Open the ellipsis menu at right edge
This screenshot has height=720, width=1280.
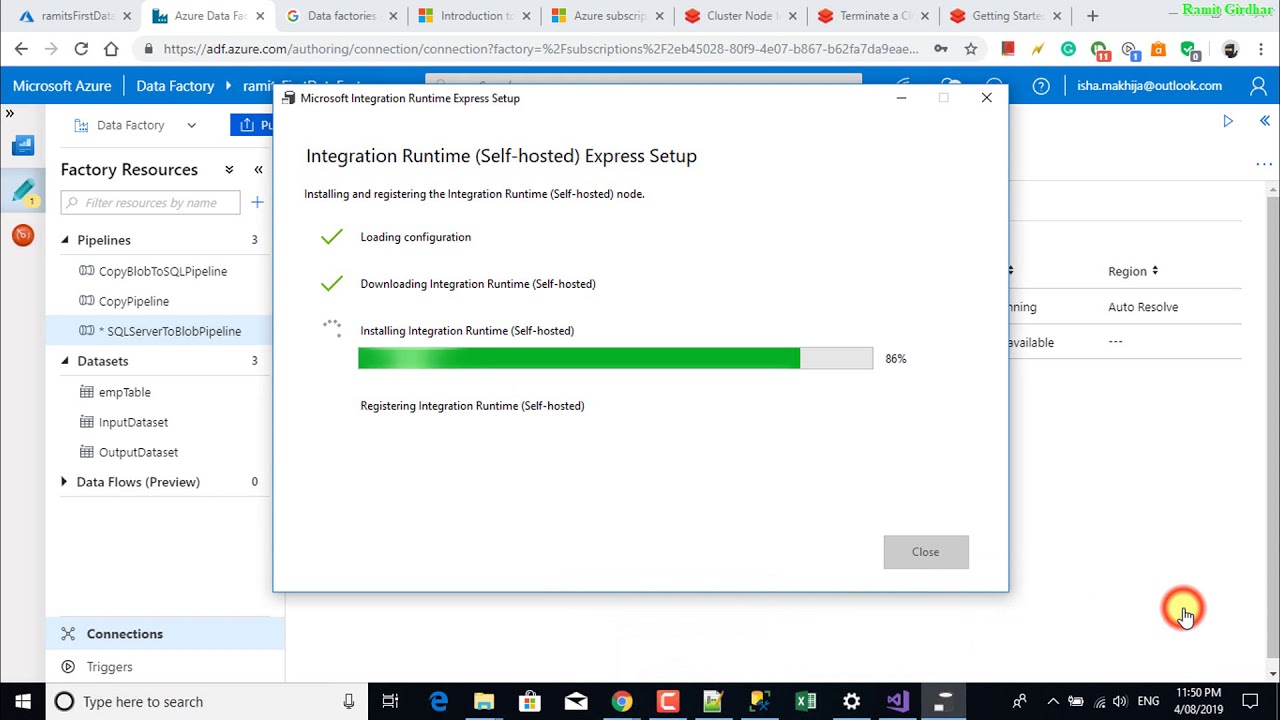tap(1264, 164)
